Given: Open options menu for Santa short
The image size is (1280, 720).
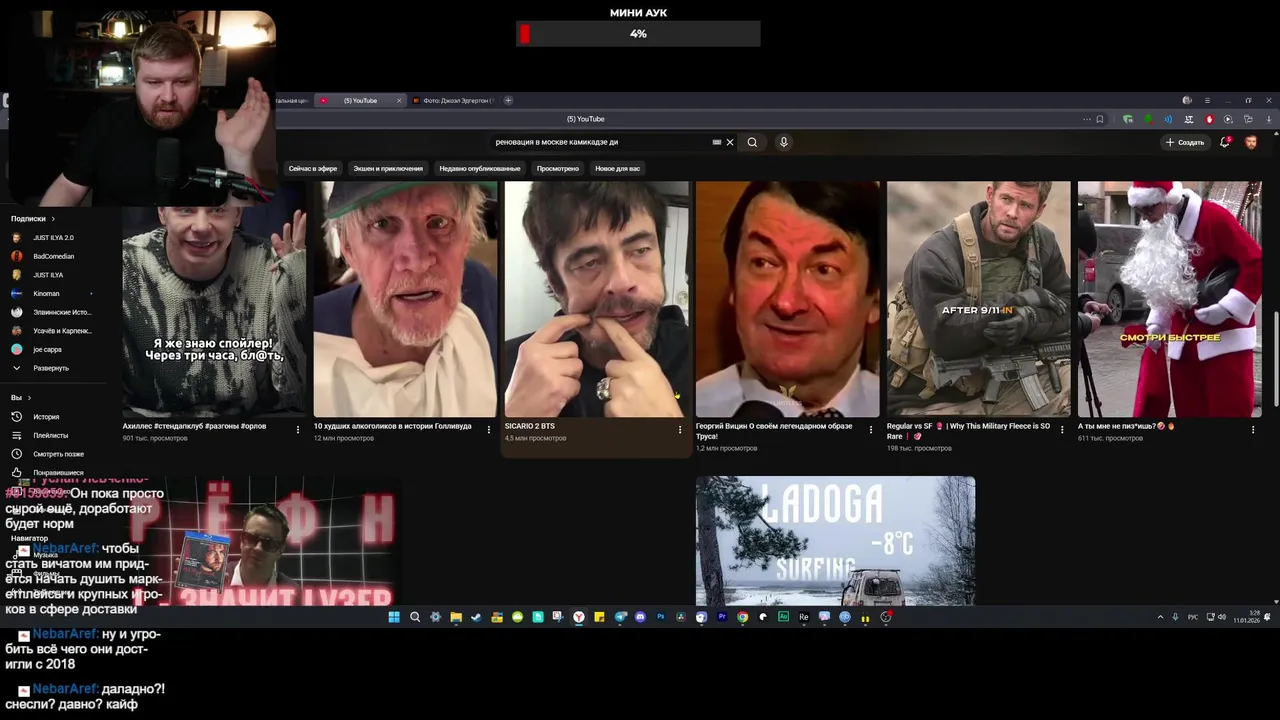Looking at the screenshot, I should pyautogui.click(x=1253, y=429).
